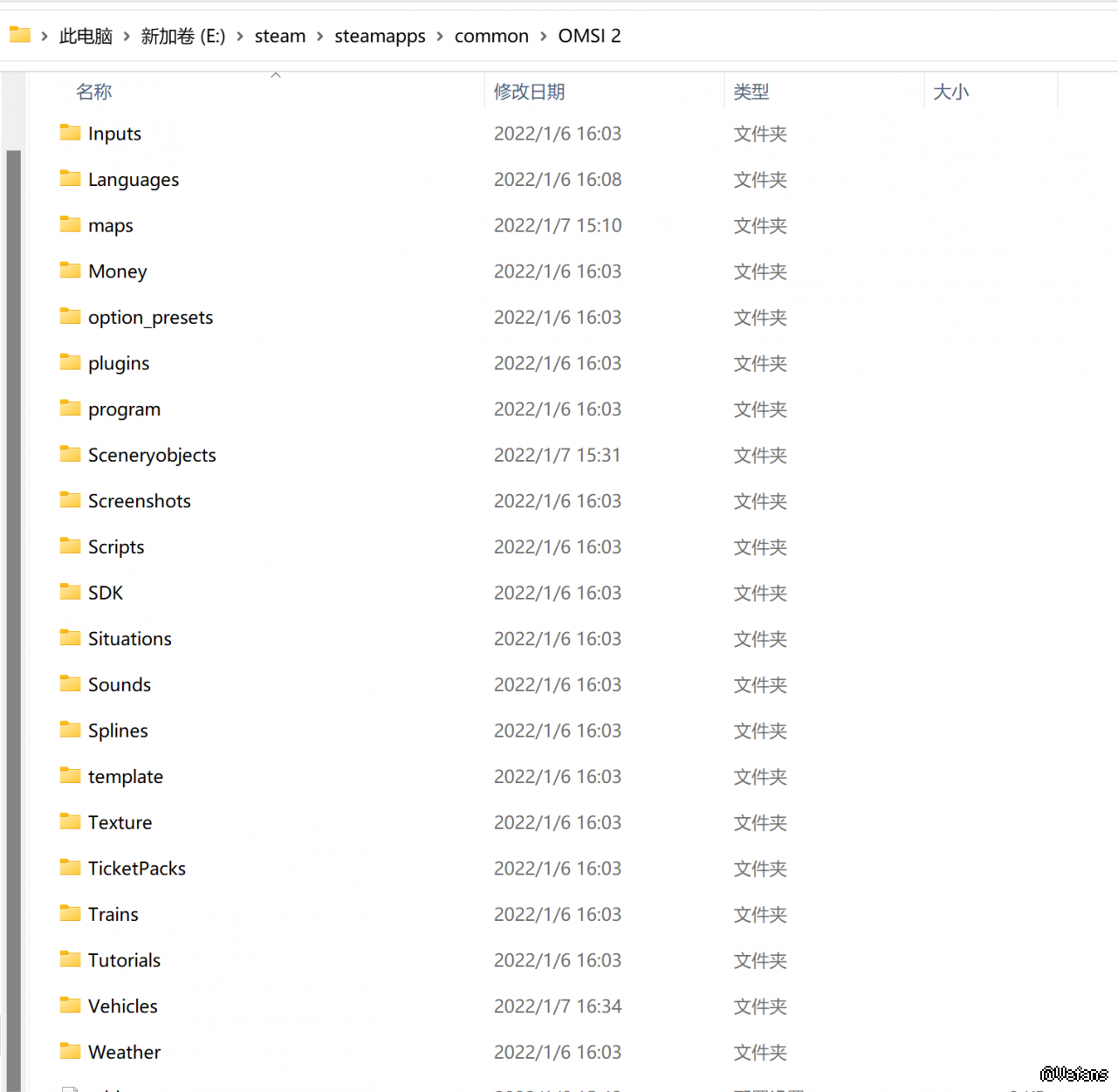
Task: Expand the chevron before 此电脑 in the address bar
Action: 45,36
